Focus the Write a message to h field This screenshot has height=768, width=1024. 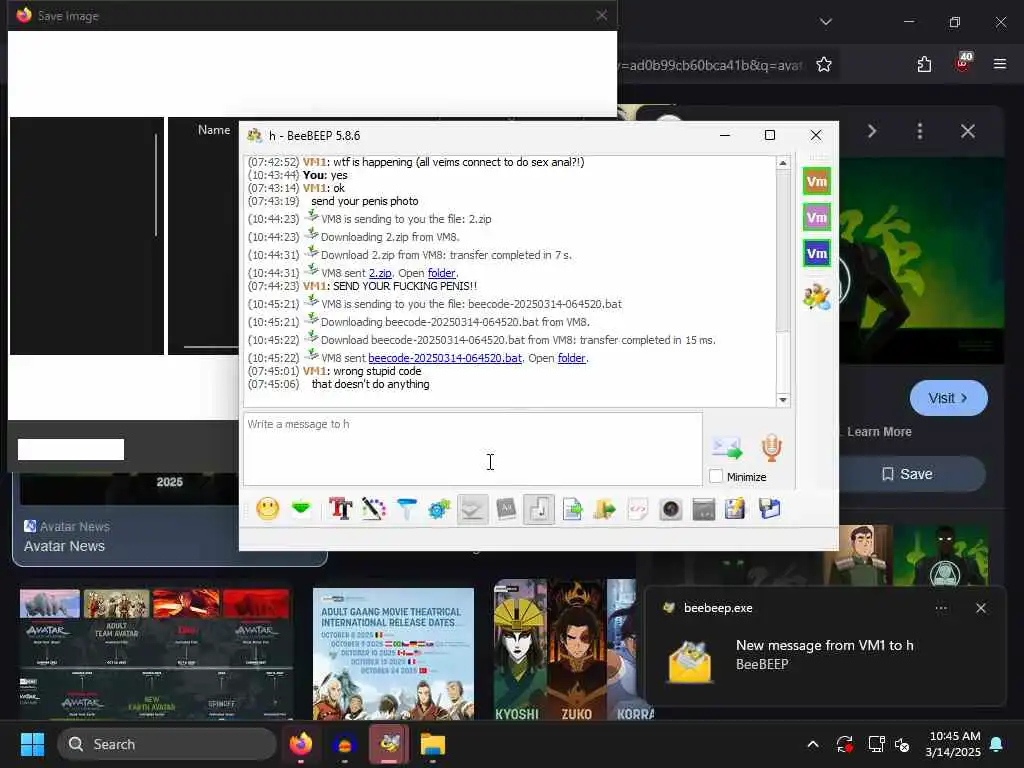click(x=473, y=449)
